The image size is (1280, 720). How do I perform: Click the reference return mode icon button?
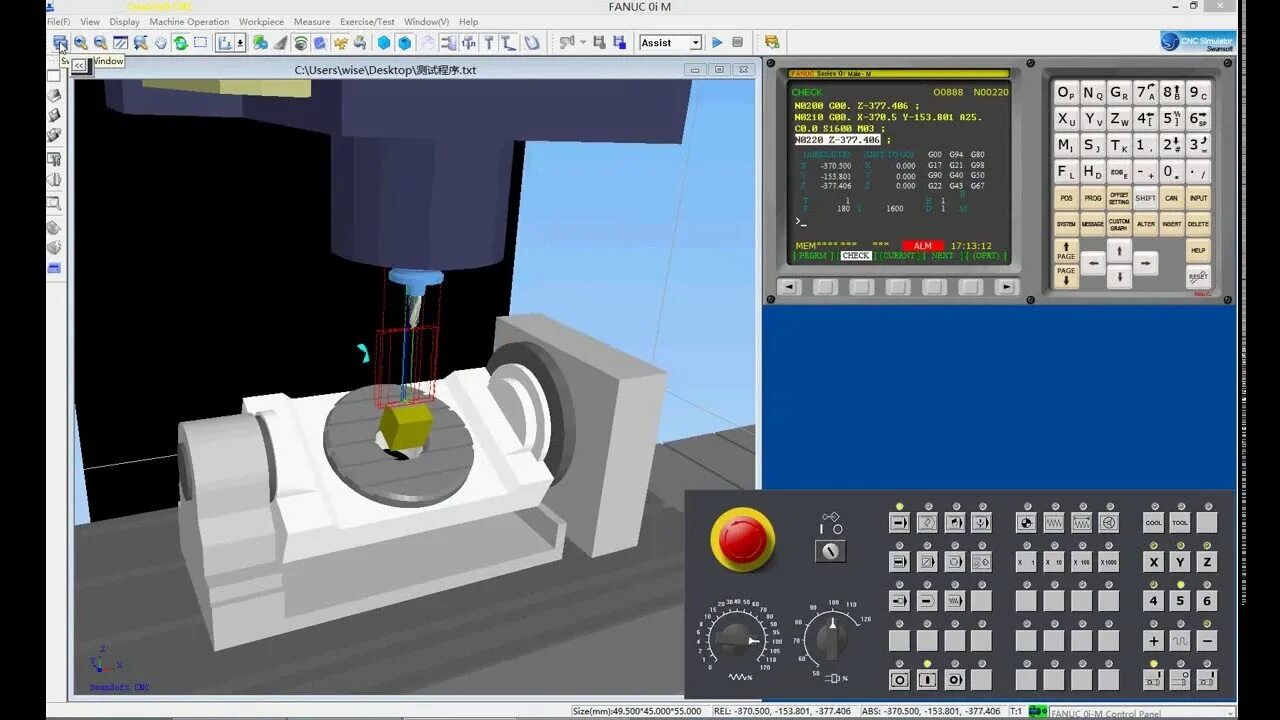pos(1026,523)
